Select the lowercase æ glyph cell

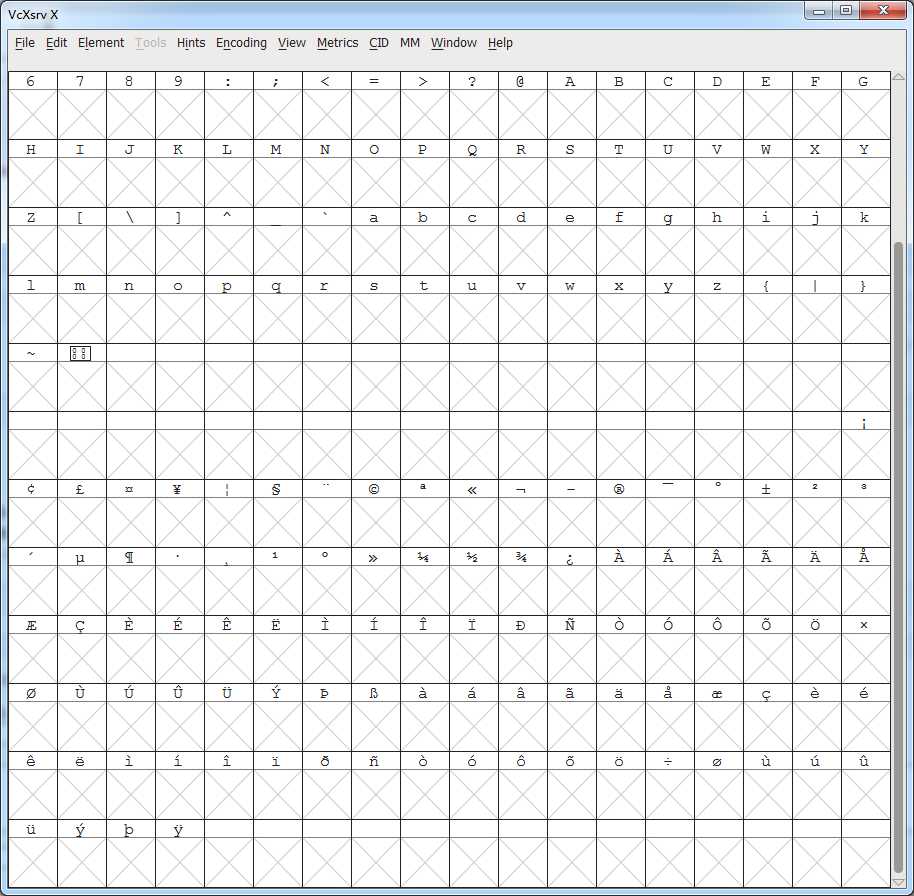click(719, 718)
